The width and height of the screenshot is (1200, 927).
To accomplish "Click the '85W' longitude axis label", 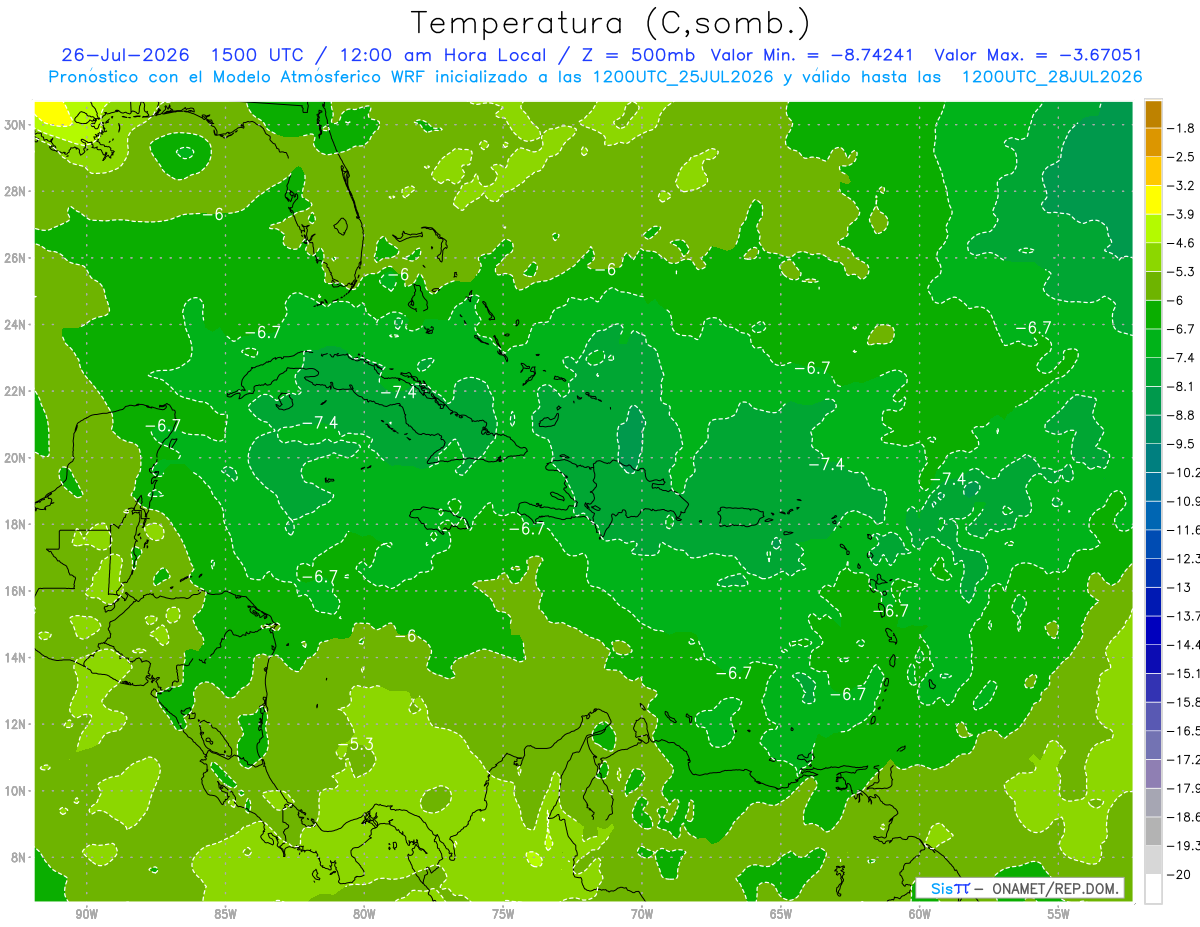I will click(x=226, y=914).
